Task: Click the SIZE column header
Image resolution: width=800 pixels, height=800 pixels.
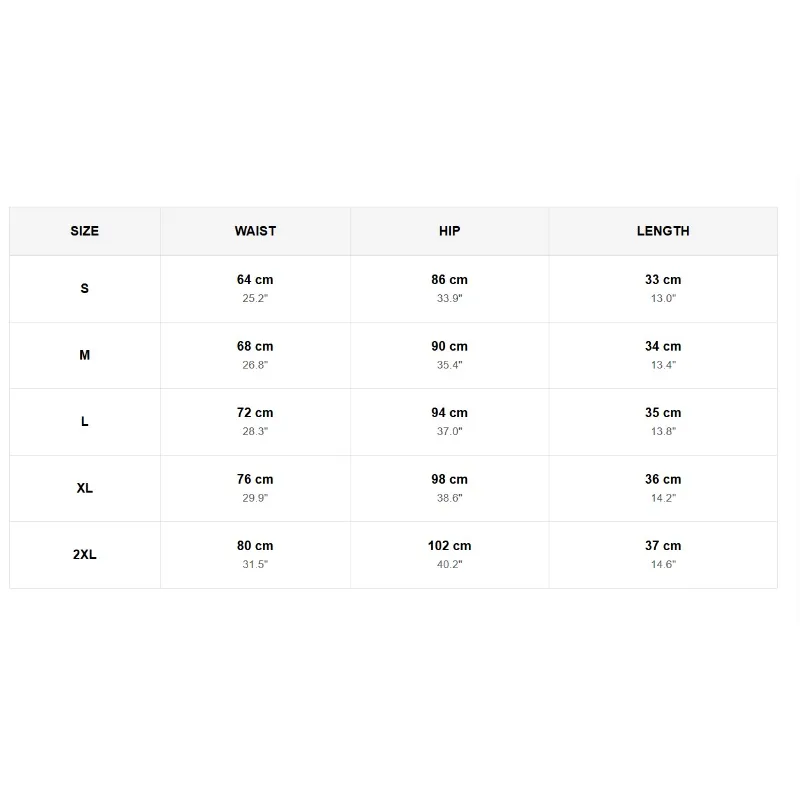Action: click(x=85, y=231)
